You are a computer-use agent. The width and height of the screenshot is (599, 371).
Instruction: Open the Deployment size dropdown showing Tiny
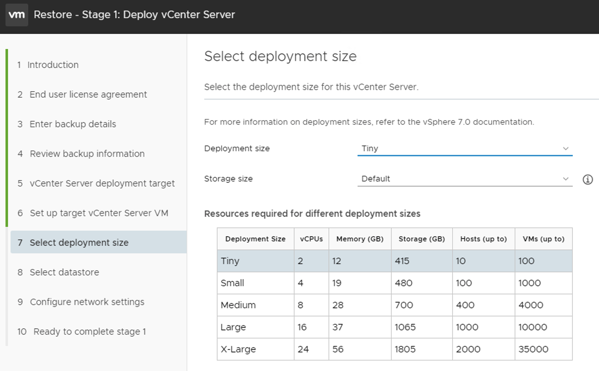(x=465, y=149)
